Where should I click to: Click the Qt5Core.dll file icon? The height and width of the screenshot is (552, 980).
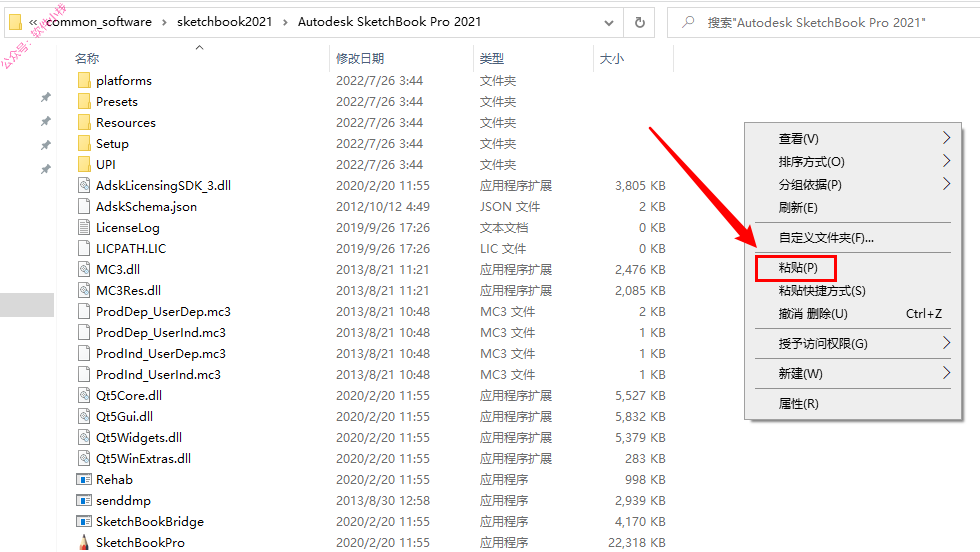pos(84,396)
